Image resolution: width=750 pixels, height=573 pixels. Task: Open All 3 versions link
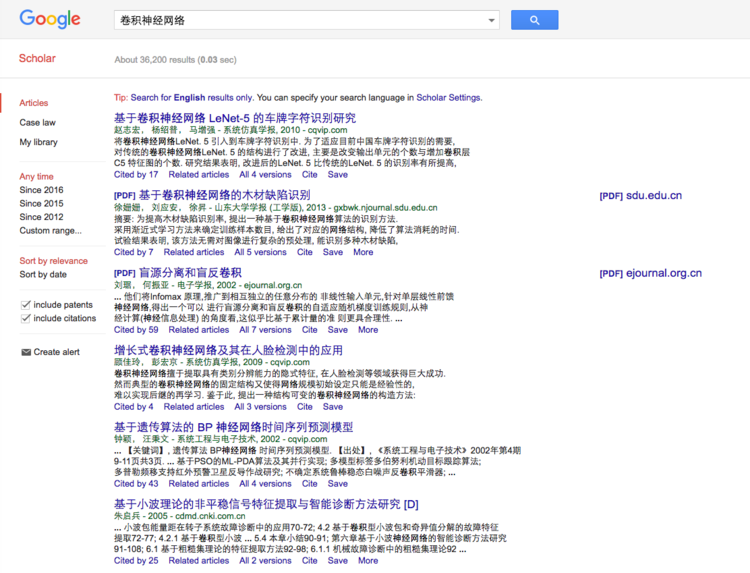click(260, 407)
